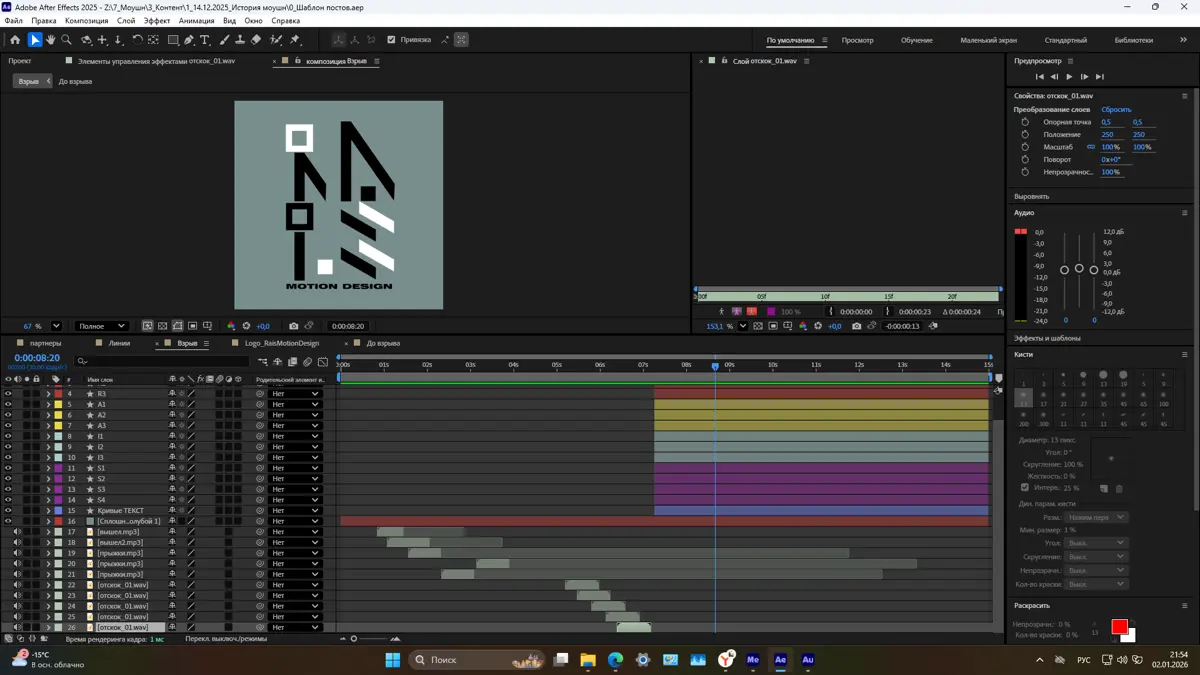
Task: Open parent dropdown for layer S4
Action: 295,500
